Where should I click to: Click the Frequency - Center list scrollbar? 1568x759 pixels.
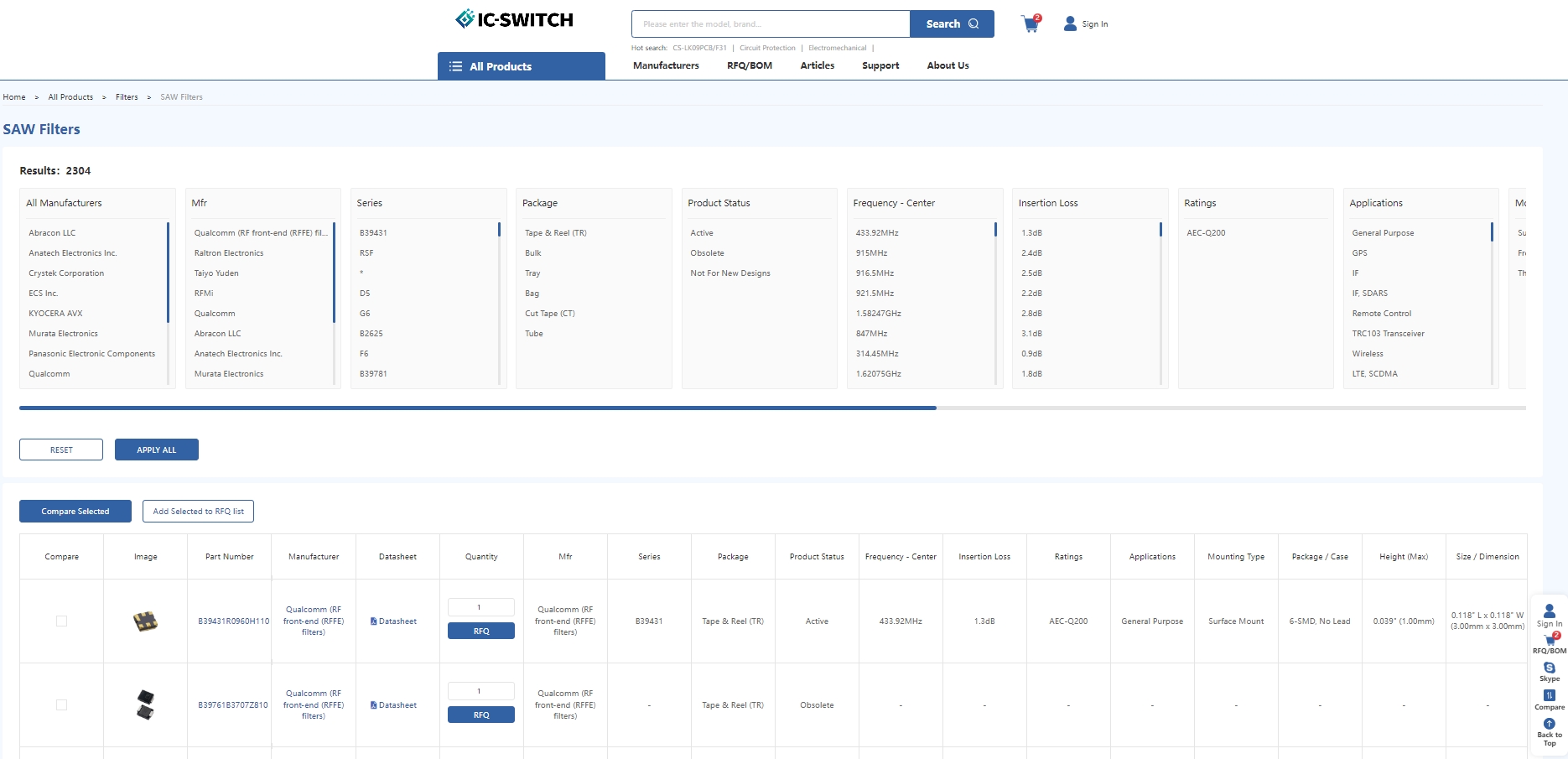pyautogui.click(x=995, y=229)
